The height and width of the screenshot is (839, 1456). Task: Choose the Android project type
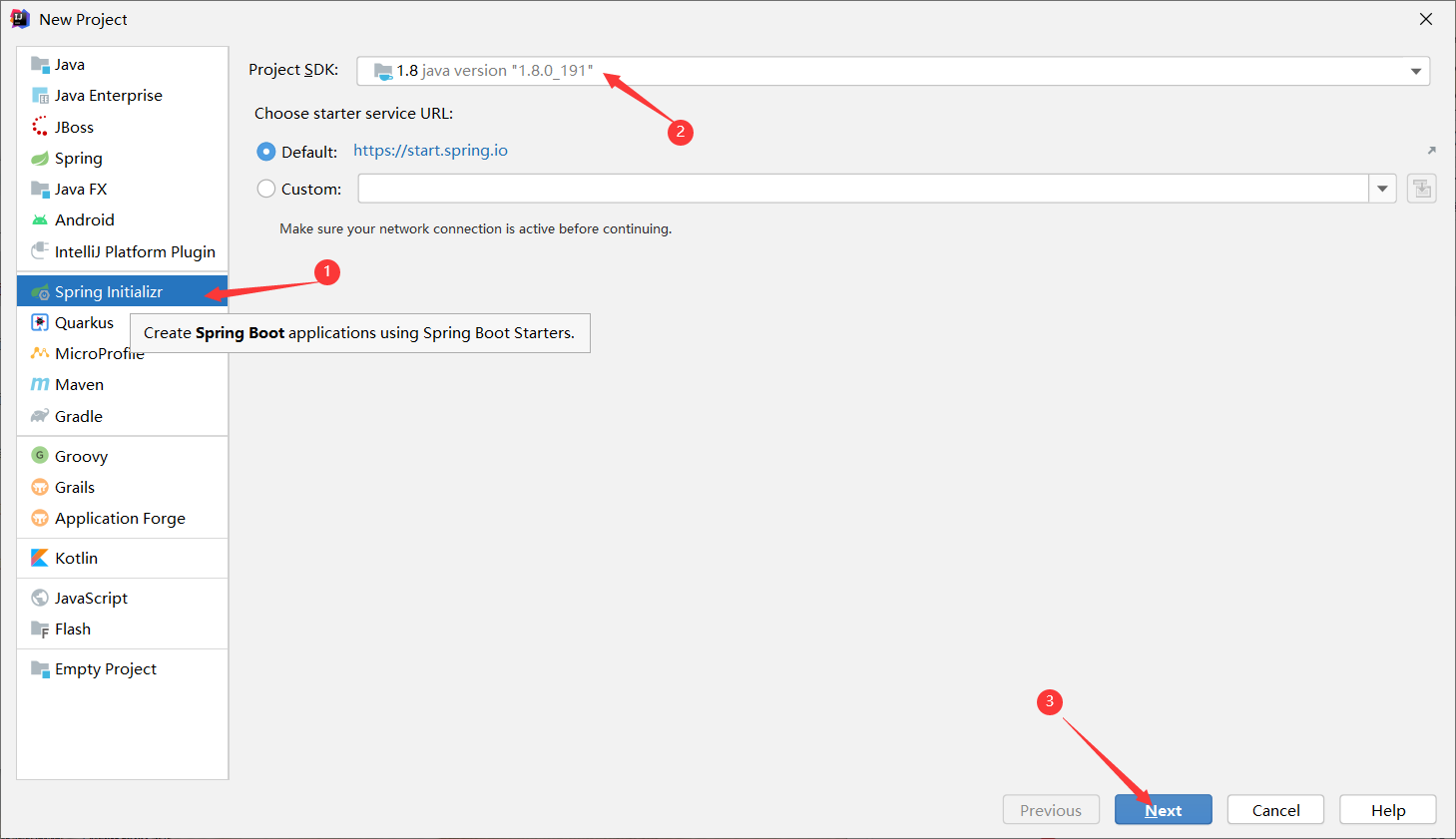123,220
